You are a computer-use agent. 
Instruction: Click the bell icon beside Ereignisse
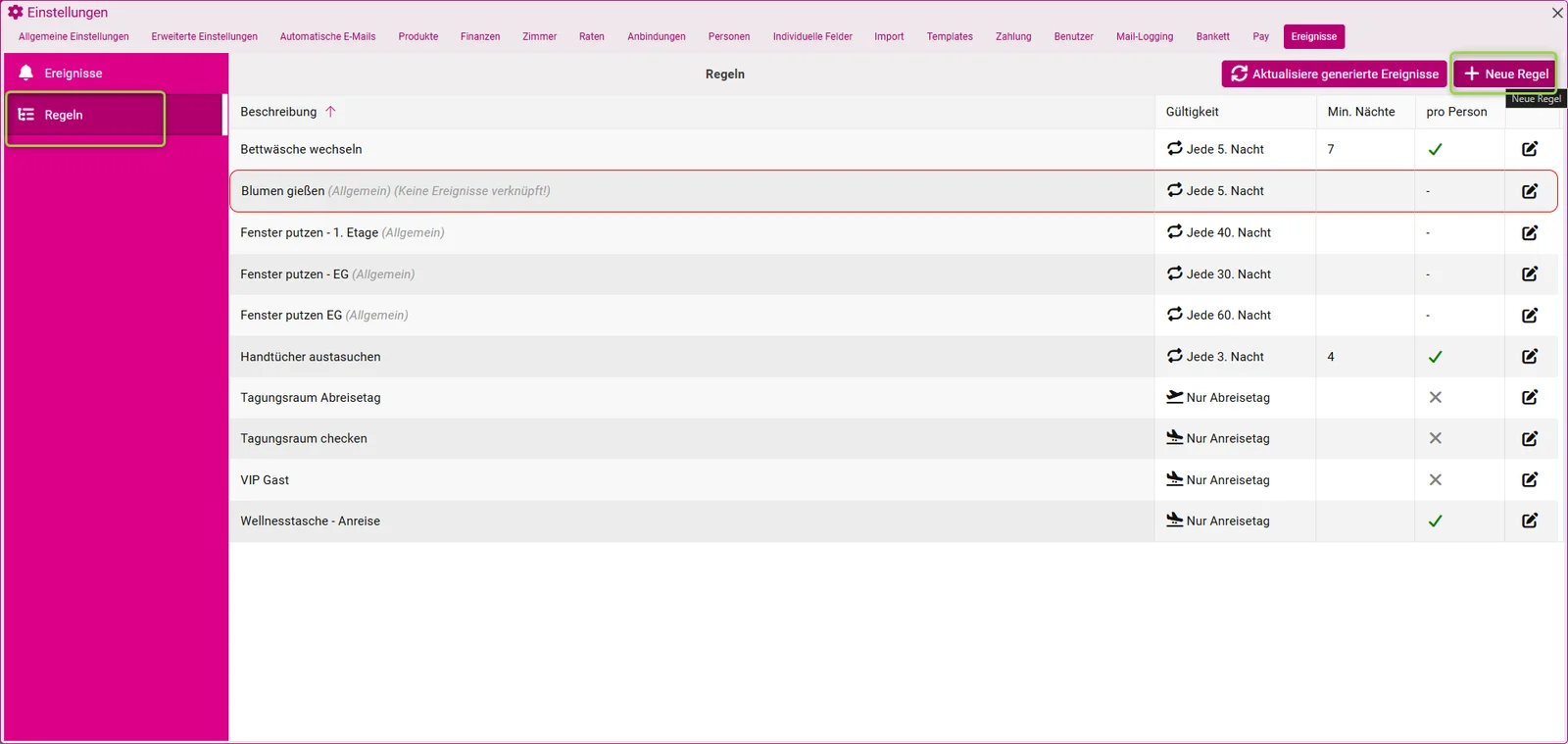(26, 73)
